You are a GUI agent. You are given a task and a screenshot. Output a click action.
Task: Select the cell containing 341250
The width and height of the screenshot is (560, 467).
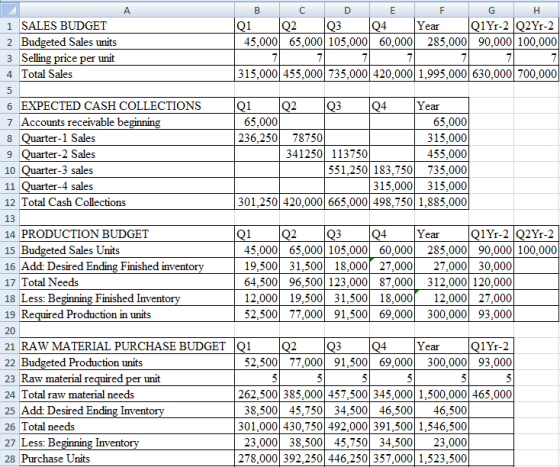coord(302,154)
